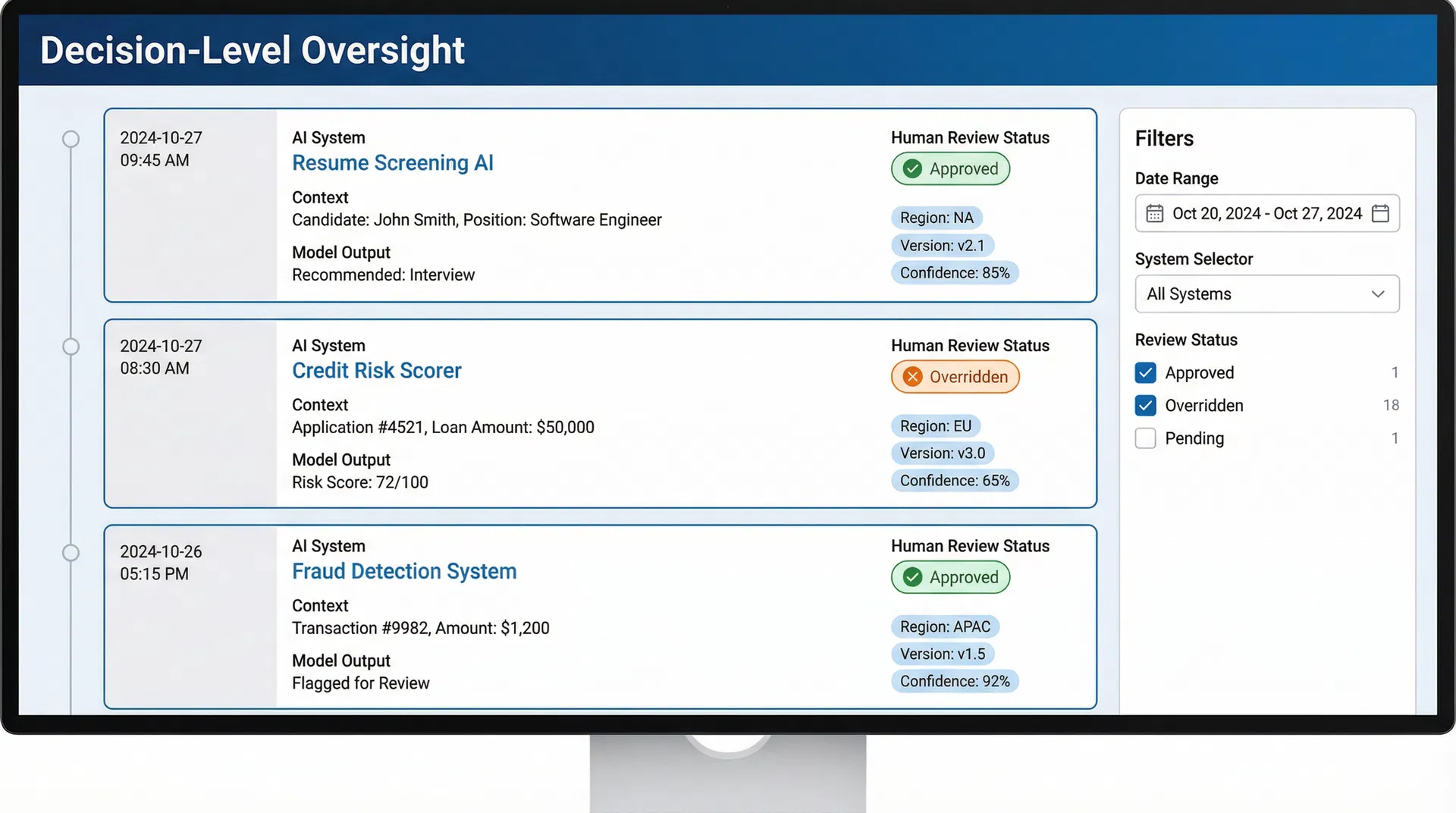Click the Region: EU tag on Credit Risk Scorer
This screenshot has width=1456, height=813.
pyautogui.click(x=936, y=425)
